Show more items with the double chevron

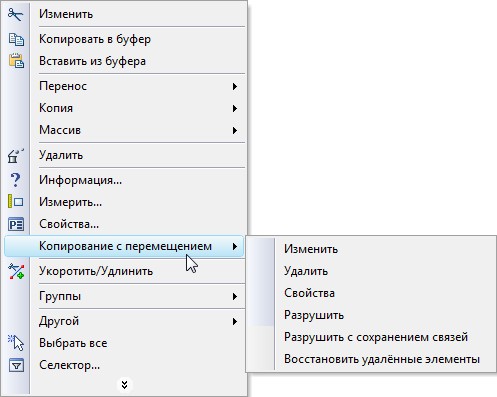[124, 385]
